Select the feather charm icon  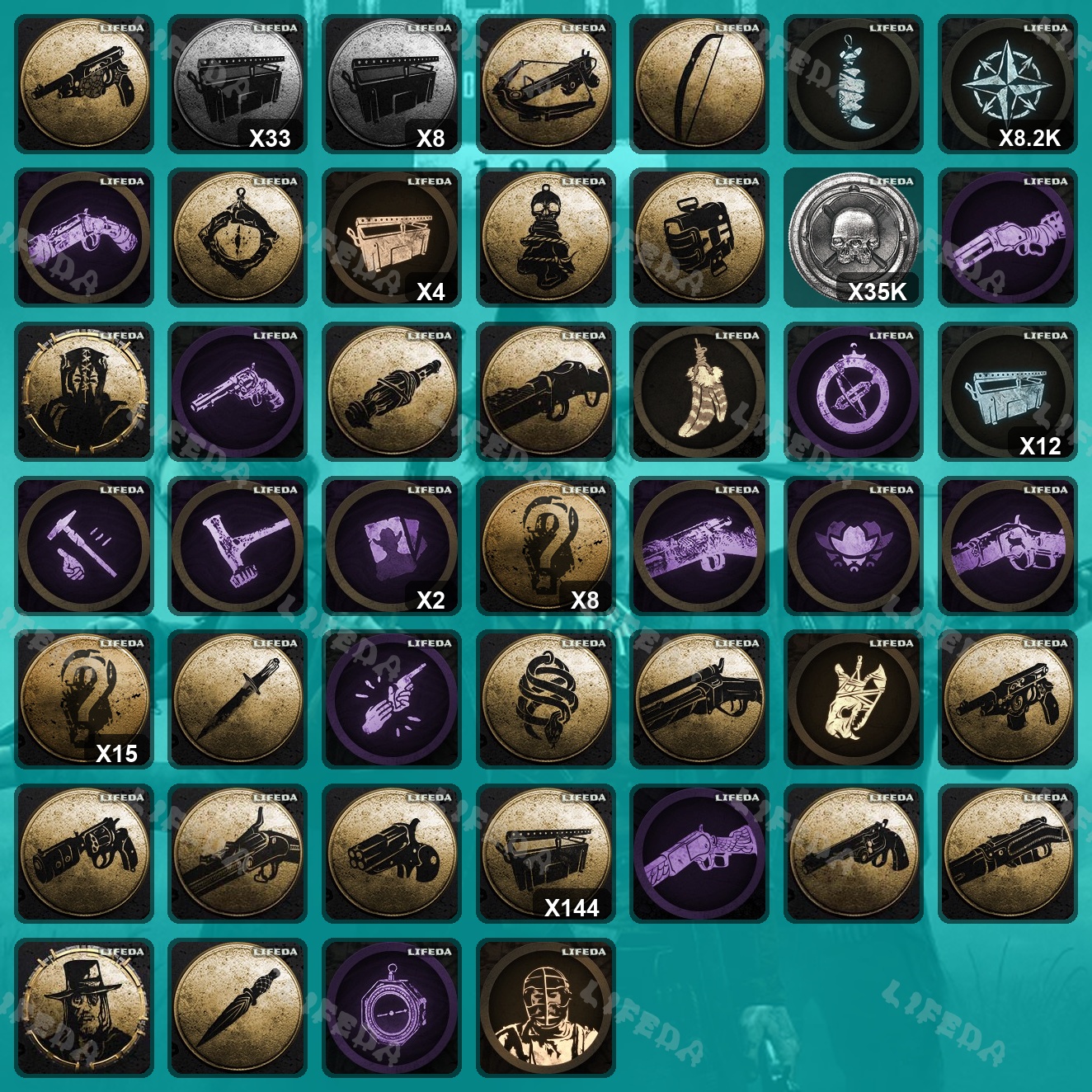[x=699, y=391]
